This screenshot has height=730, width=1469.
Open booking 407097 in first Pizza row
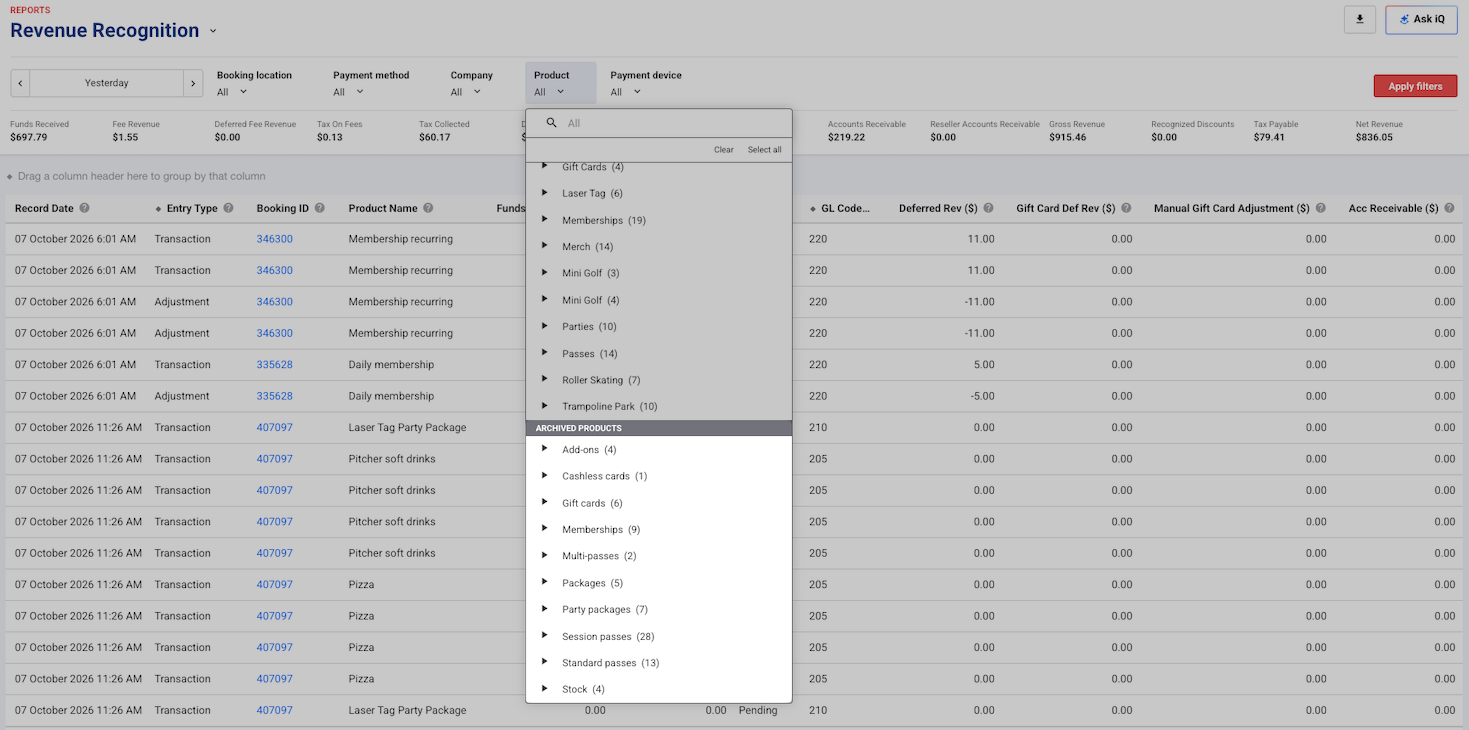274,584
